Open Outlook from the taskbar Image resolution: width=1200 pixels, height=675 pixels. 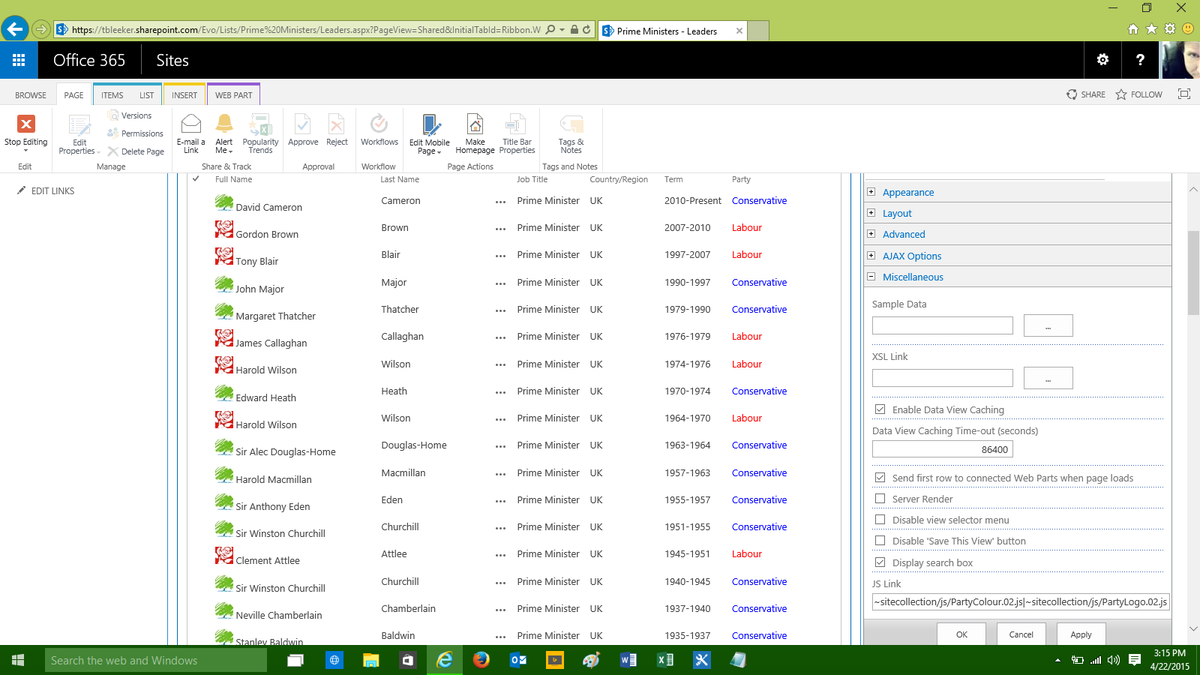coord(518,660)
